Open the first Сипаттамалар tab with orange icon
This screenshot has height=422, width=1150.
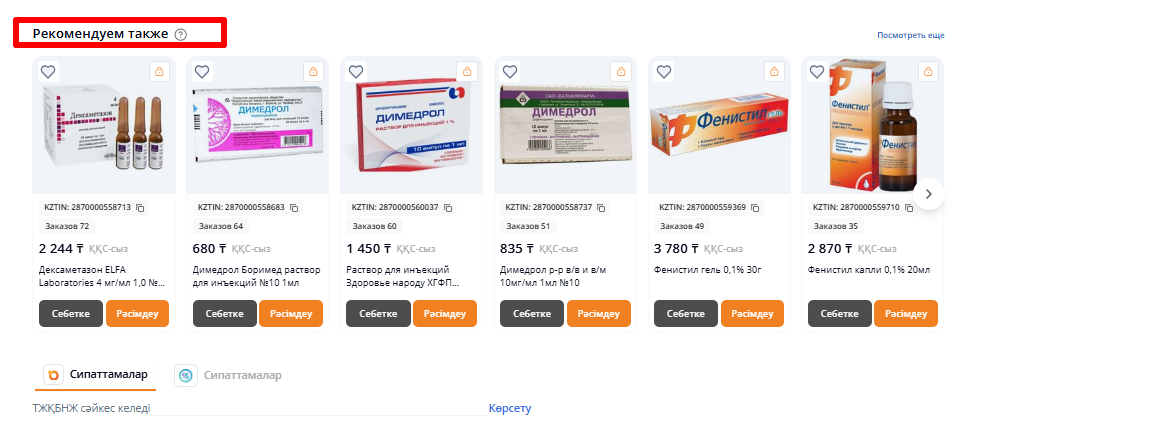tap(96, 375)
